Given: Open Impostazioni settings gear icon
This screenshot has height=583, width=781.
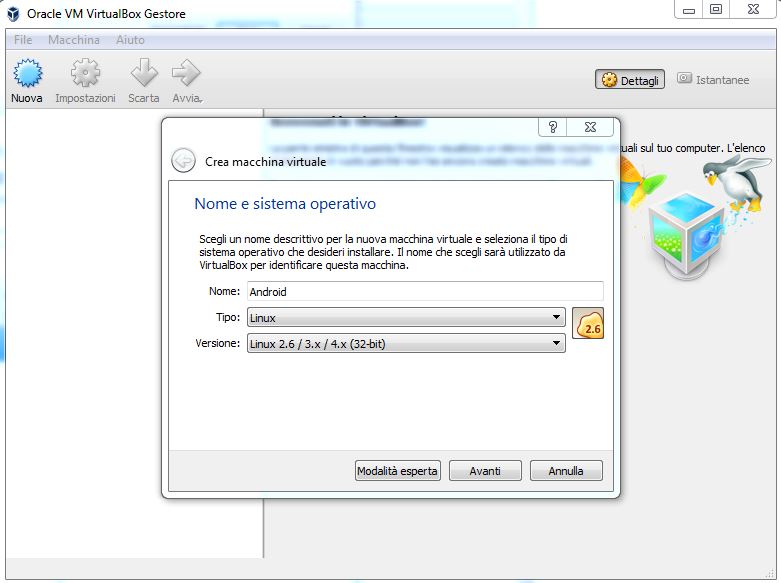Looking at the screenshot, I should pos(85,75).
